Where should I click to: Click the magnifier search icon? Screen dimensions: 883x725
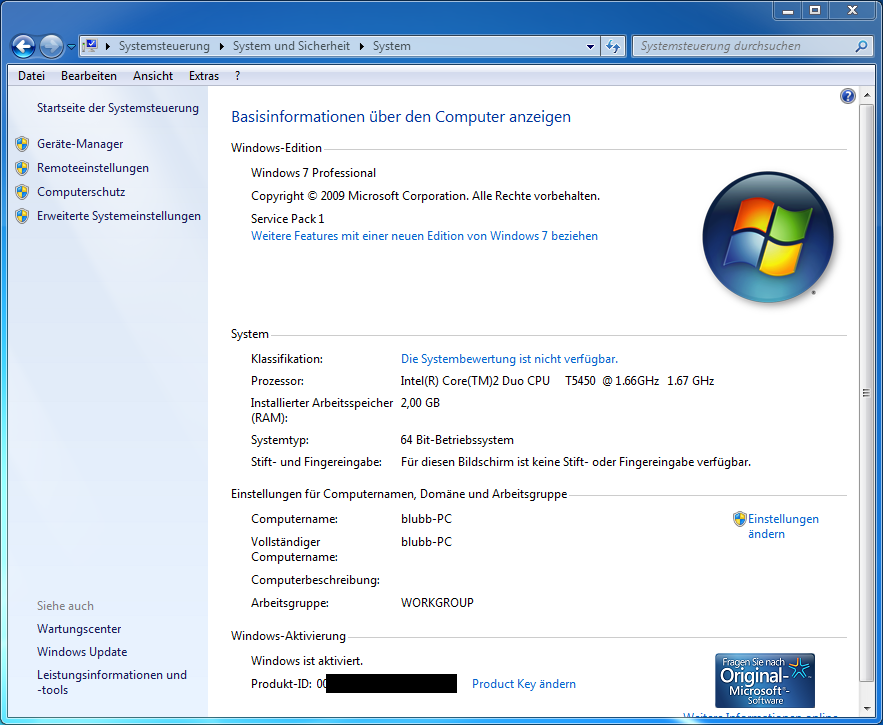[x=861, y=46]
